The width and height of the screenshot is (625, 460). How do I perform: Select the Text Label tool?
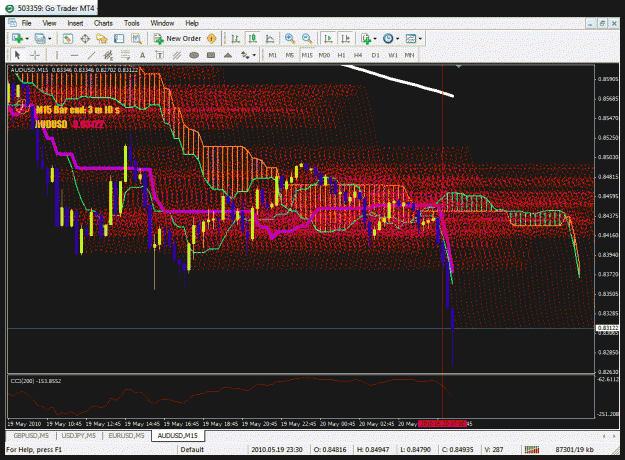point(159,55)
